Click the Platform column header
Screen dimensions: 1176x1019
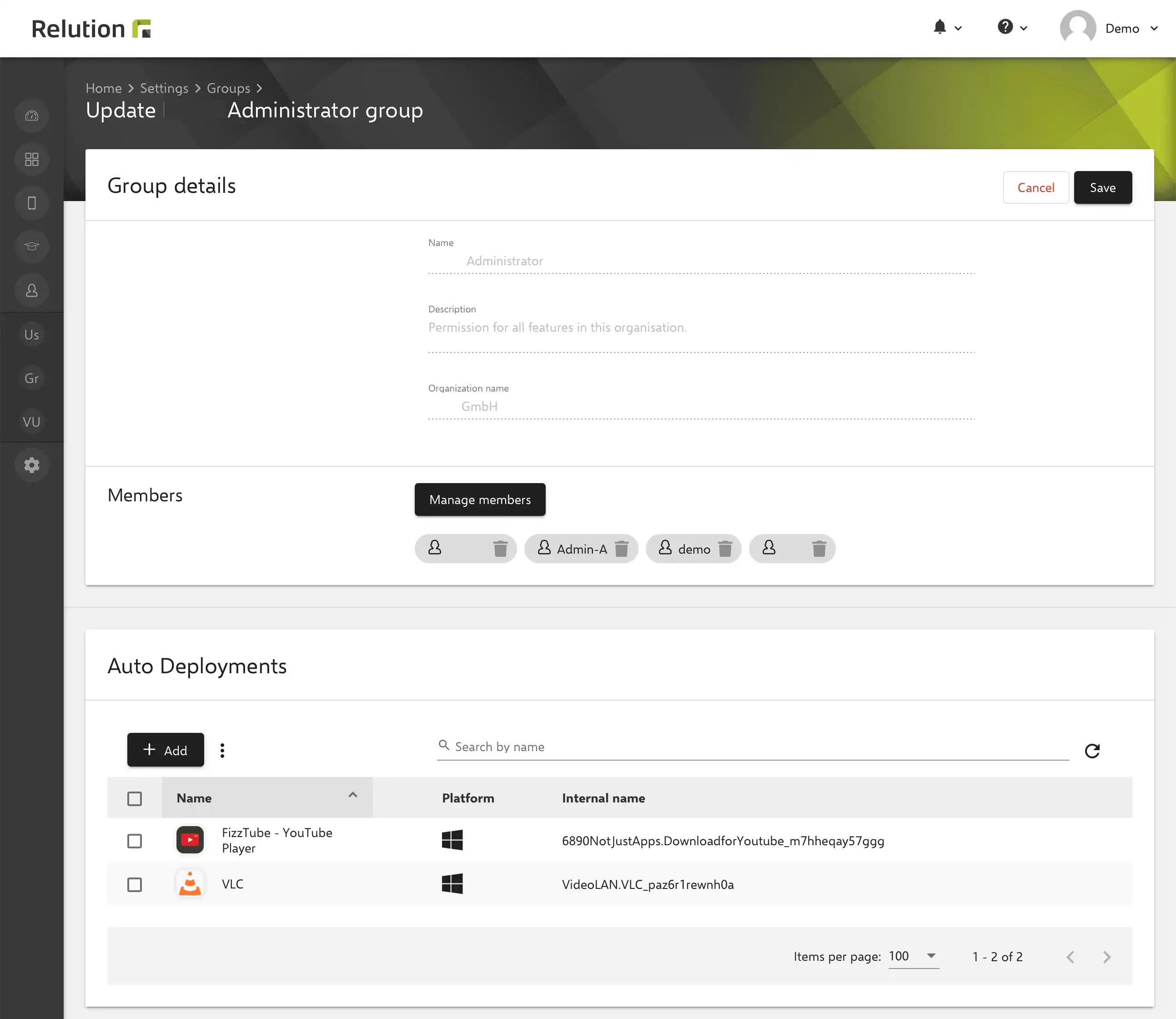pyautogui.click(x=468, y=798)
